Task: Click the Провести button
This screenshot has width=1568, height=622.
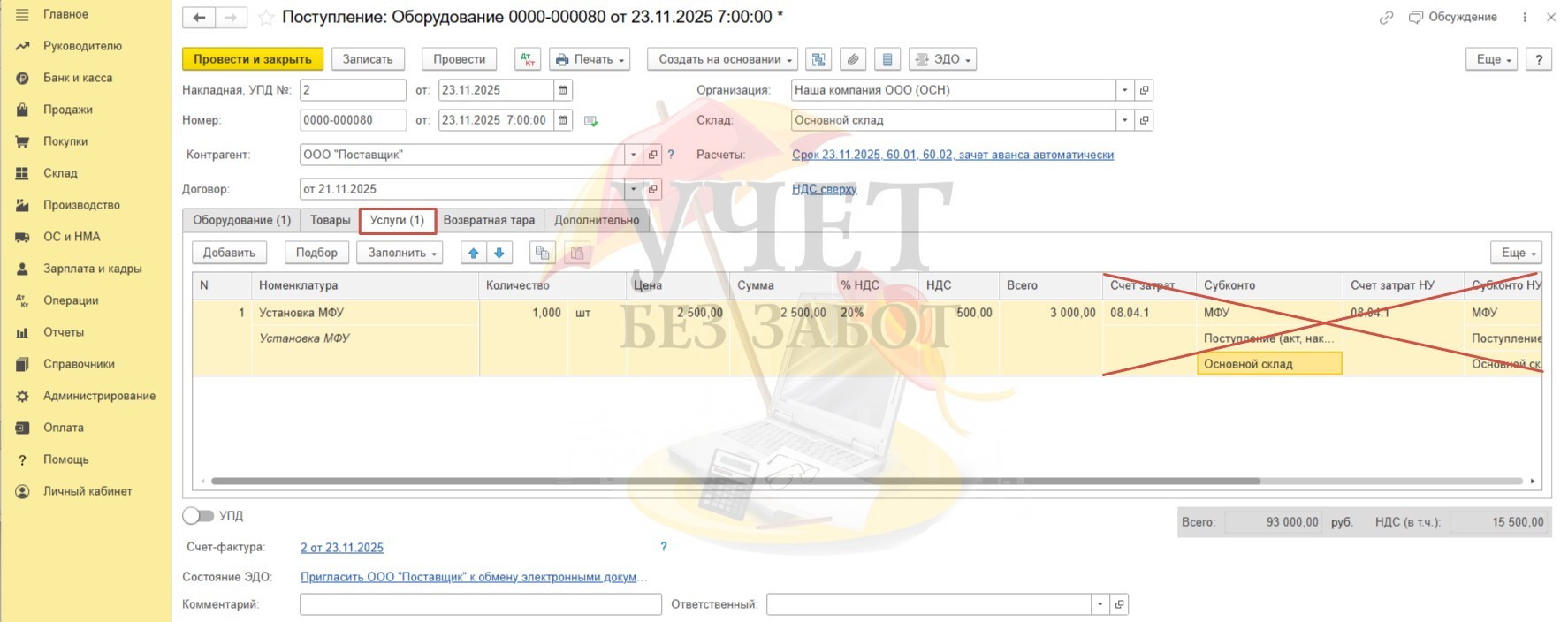Action: click(x=460, y=59)
